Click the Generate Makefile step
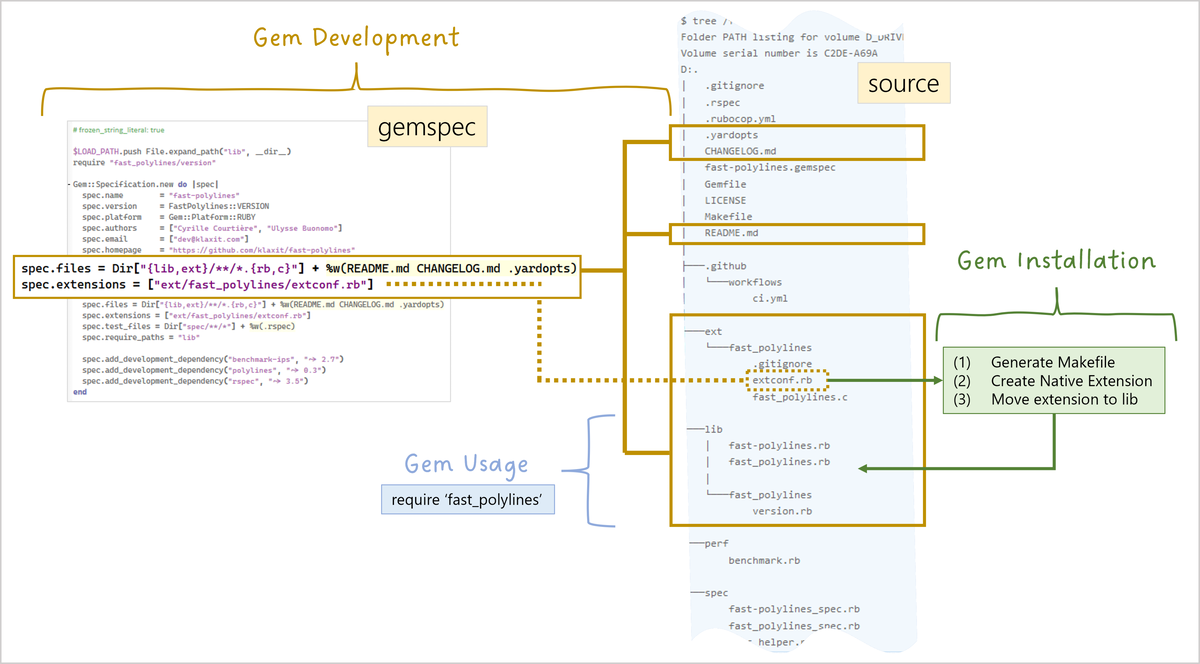This screenshot has width=1200, height=664. click(1052, 362)
